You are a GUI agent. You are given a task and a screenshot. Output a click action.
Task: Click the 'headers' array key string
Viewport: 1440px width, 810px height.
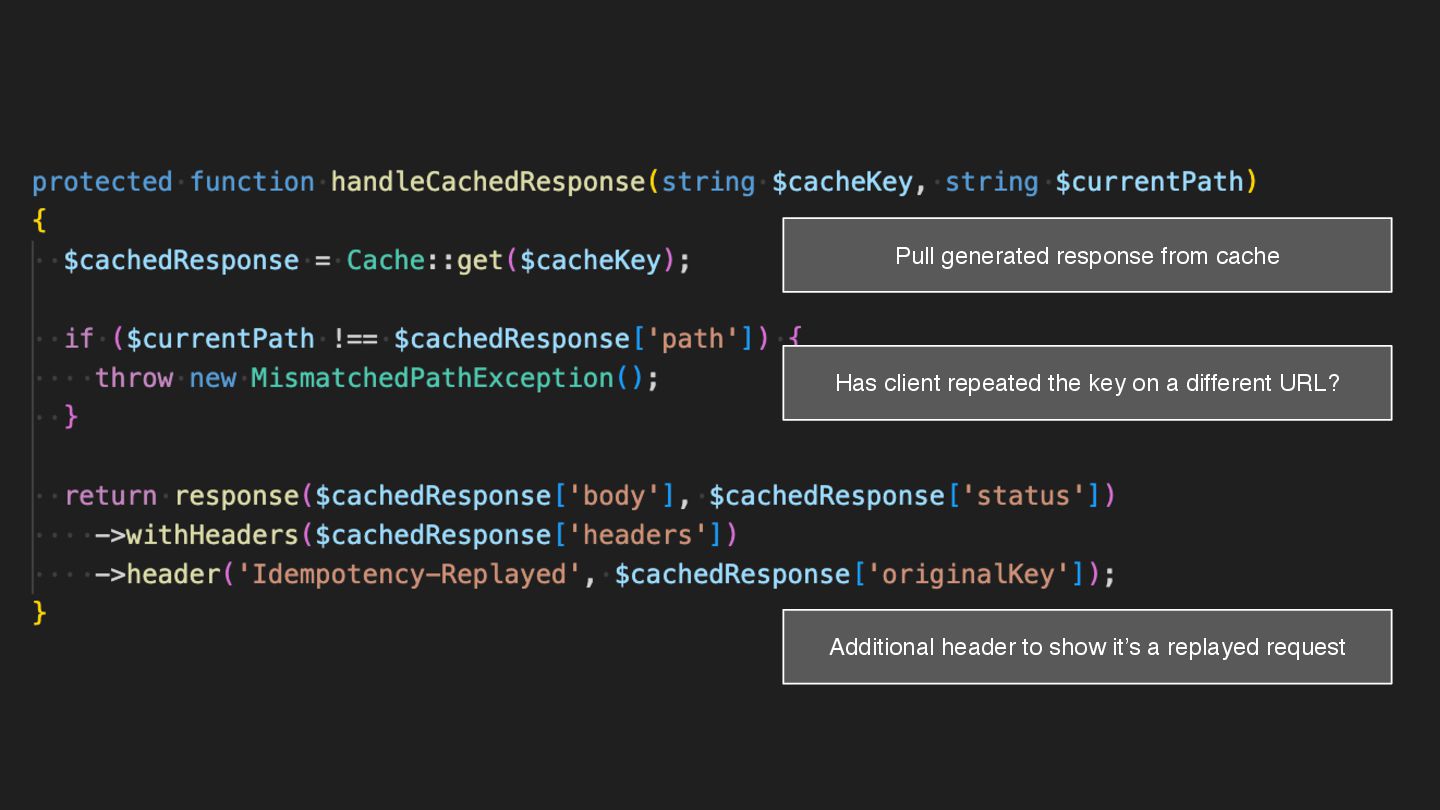(637, 535)
